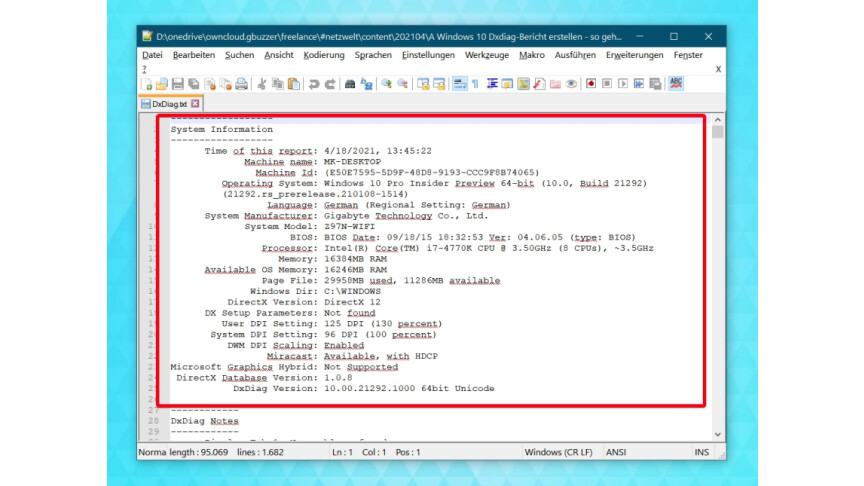Select the DxDiag.txt document tab
Screen dimensions: 864x486
[x=170, y=104]
